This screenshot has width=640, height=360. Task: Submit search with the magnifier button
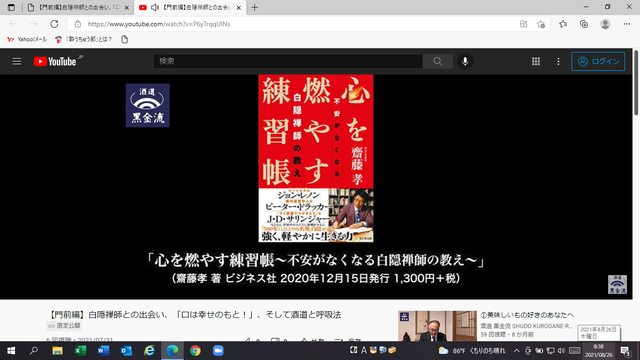[x=438, y=61]
